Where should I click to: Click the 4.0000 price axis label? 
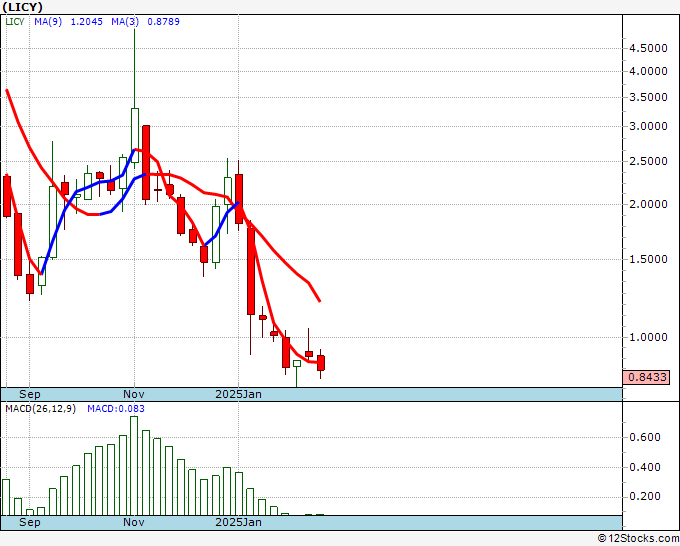click(648, 71)
